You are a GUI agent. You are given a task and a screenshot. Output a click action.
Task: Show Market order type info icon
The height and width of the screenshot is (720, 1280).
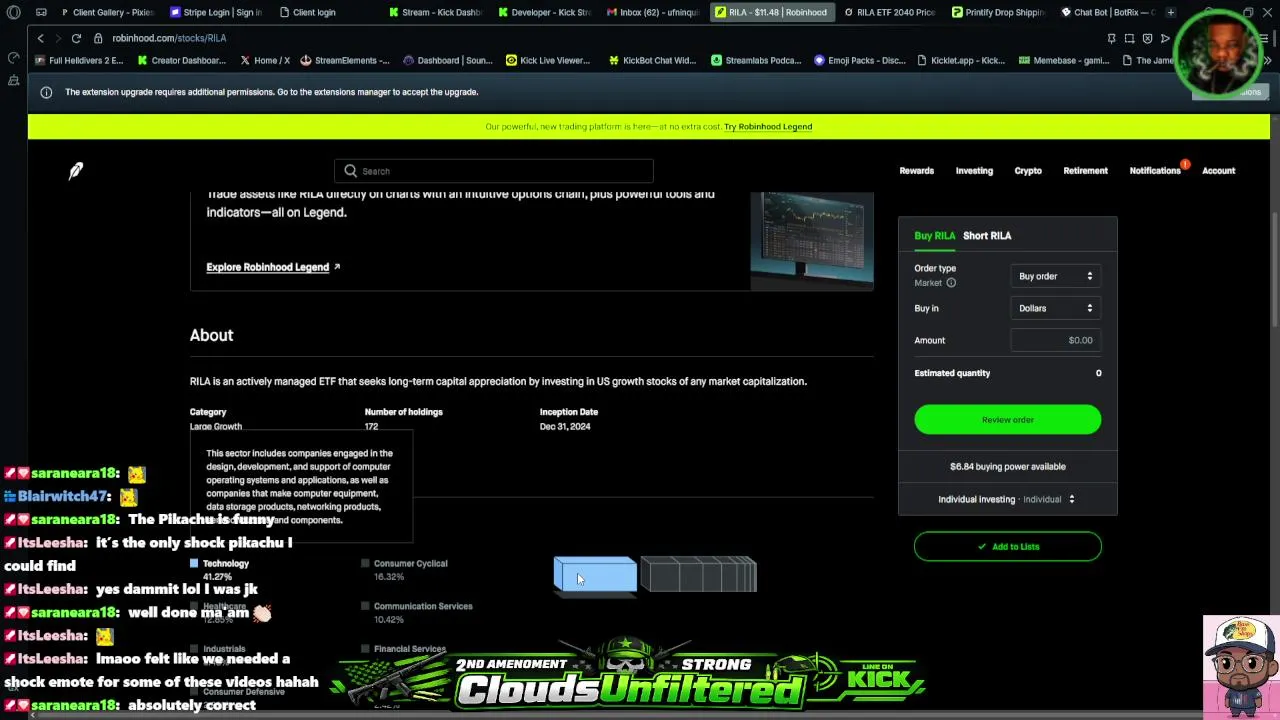951,283
